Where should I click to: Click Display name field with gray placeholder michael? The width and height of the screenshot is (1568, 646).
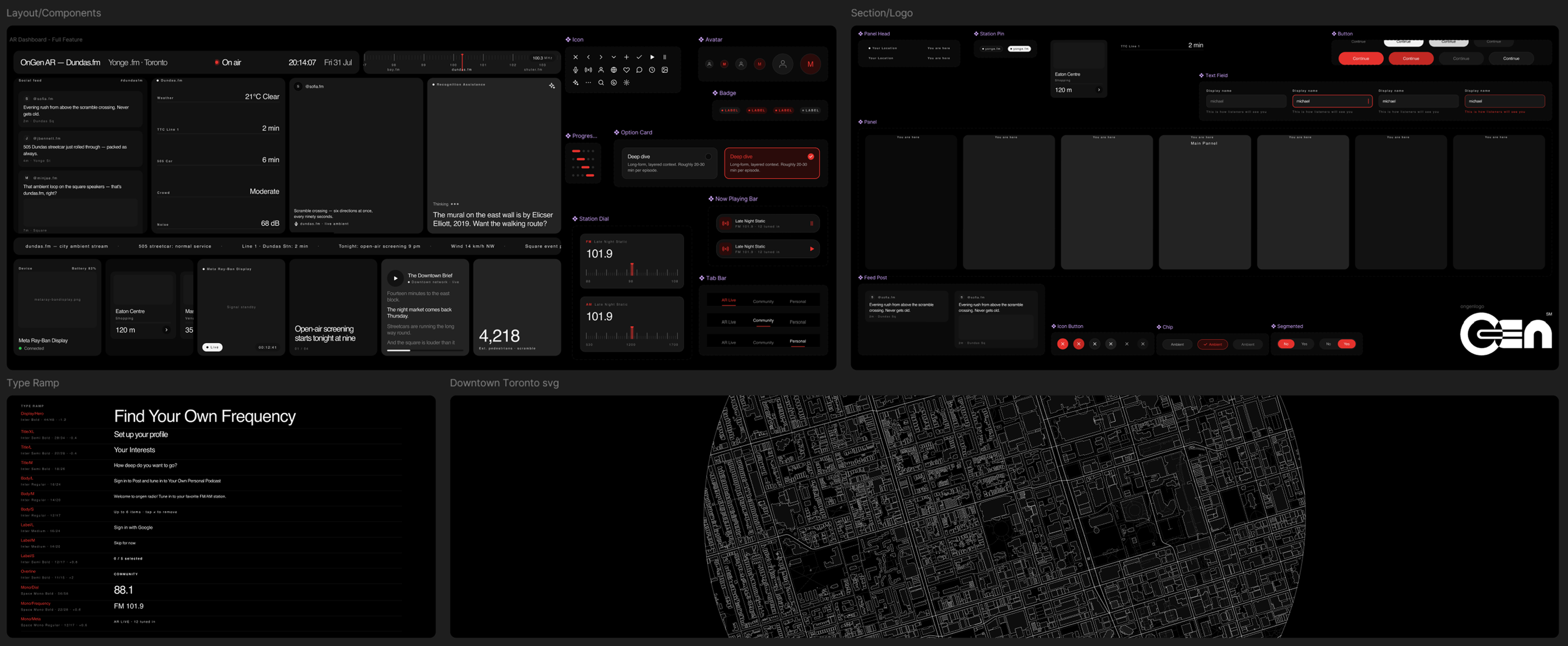click(x=1246, y=101)
